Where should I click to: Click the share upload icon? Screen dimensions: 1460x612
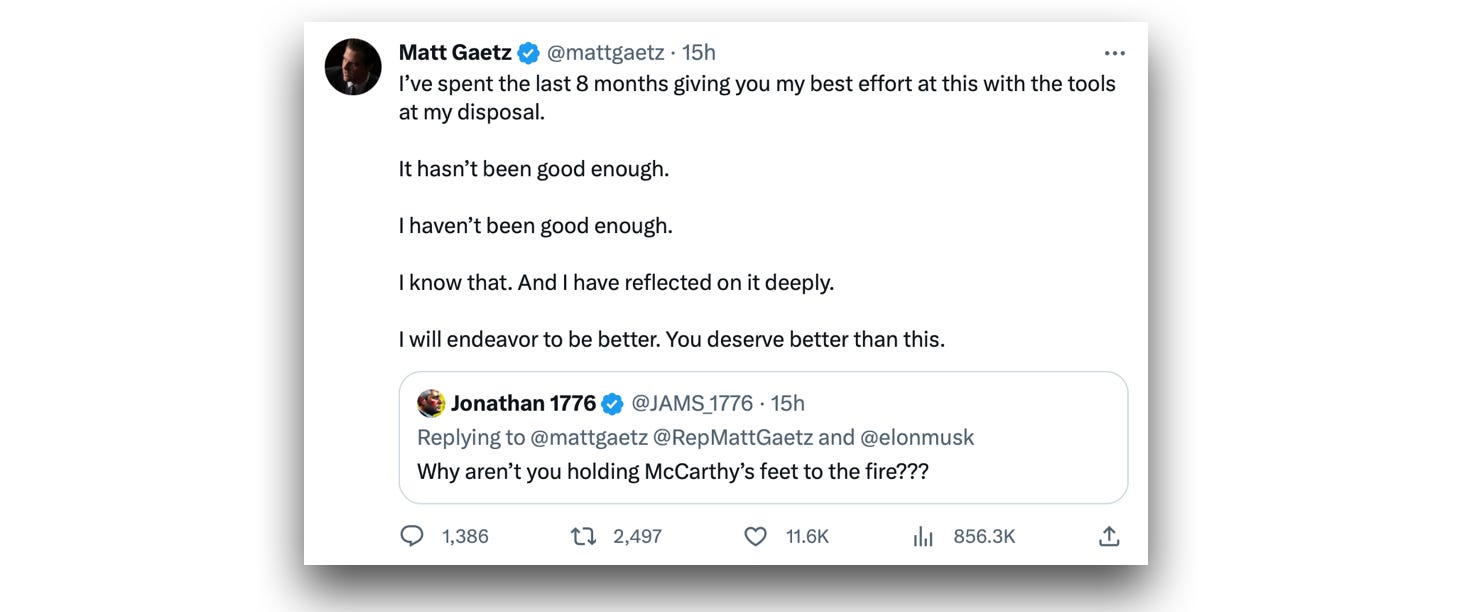pyautogui.click(x=1108, y=537)
